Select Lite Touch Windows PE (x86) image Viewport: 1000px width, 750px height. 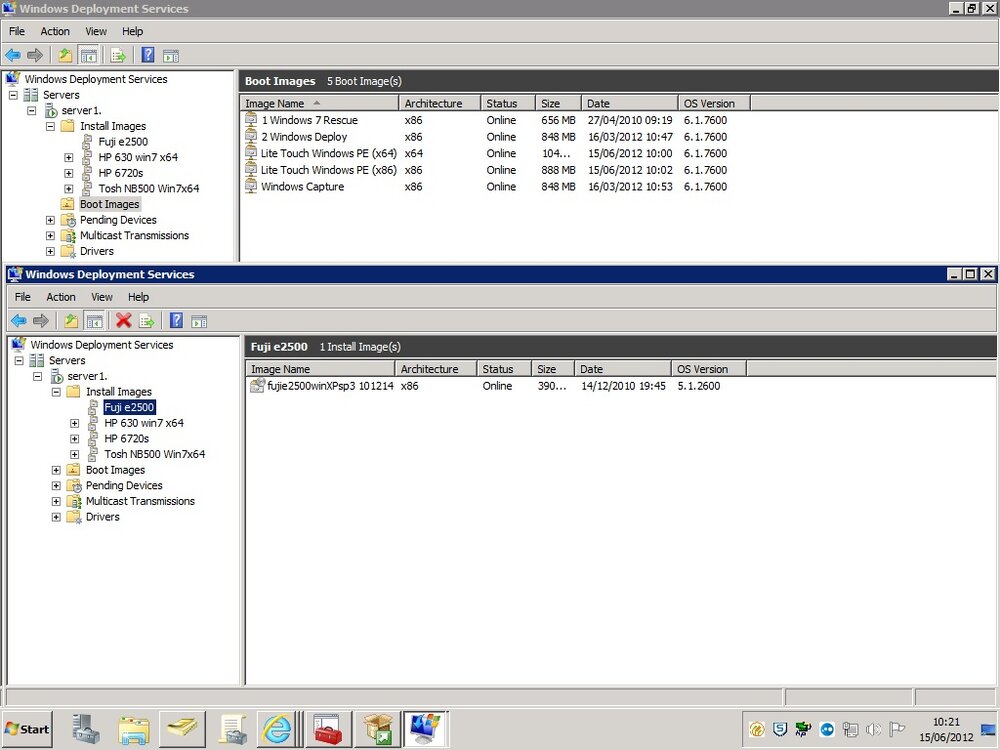(328, 170)
